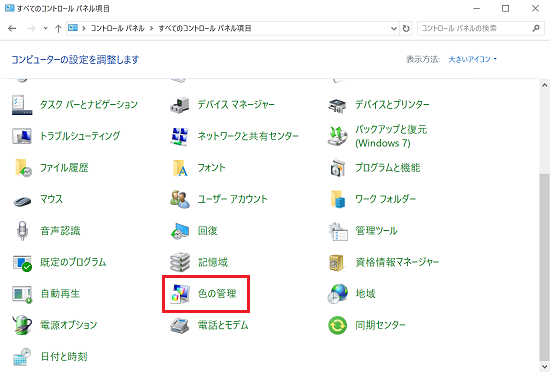Click the バックアップと復元 (Windows 7) icon

[337, 136]
